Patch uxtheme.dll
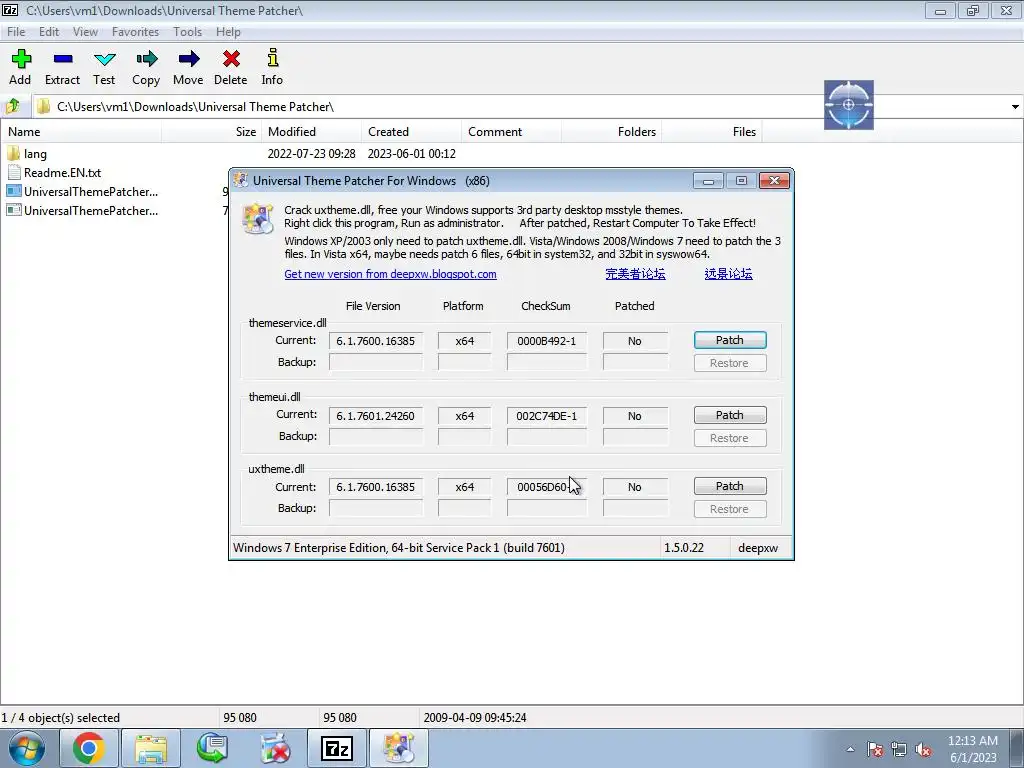1024x768 pixels. pos(729,486)
